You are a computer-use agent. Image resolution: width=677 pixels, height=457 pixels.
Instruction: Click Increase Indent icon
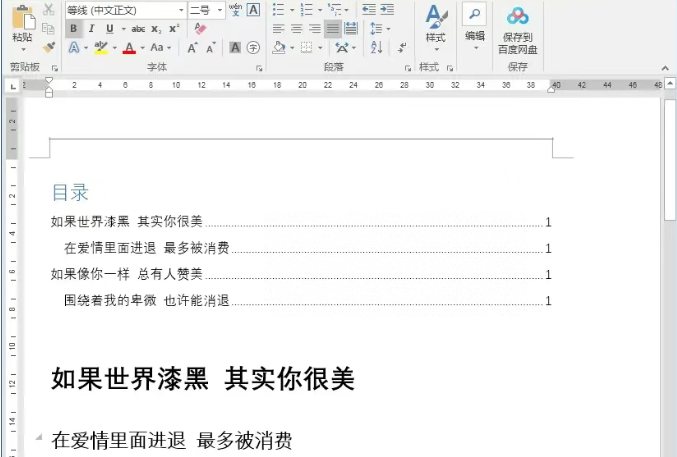coord(387,10)
